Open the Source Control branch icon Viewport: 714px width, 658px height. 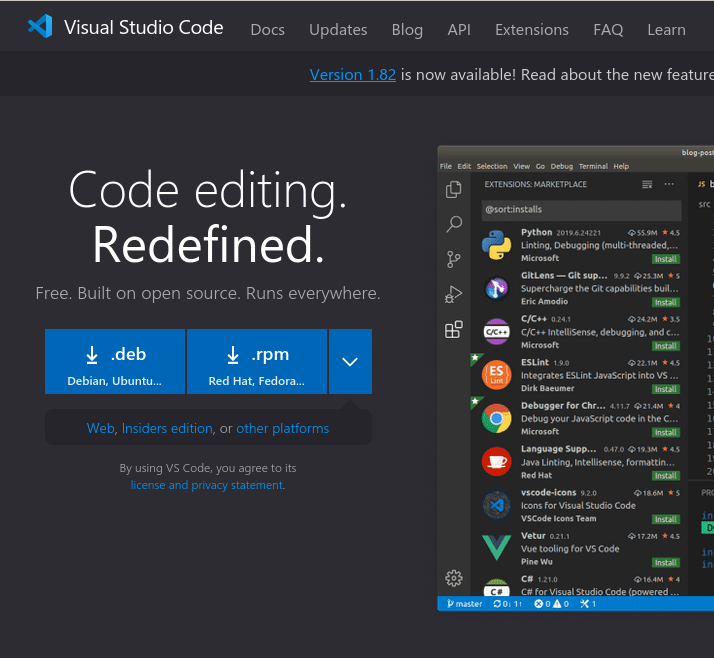pos(454,259)
